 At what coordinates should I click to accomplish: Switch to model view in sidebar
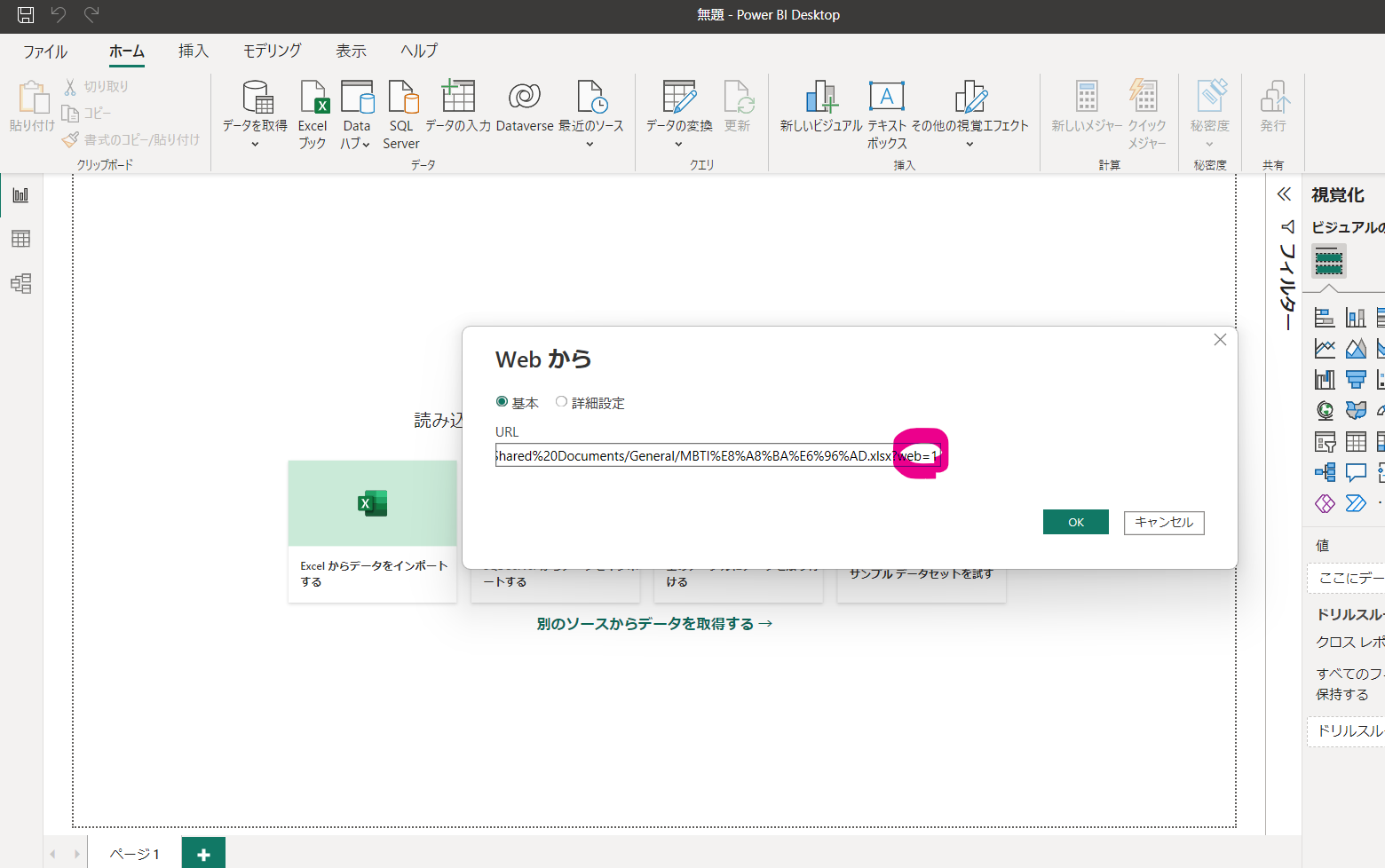(x=20, y=283)
